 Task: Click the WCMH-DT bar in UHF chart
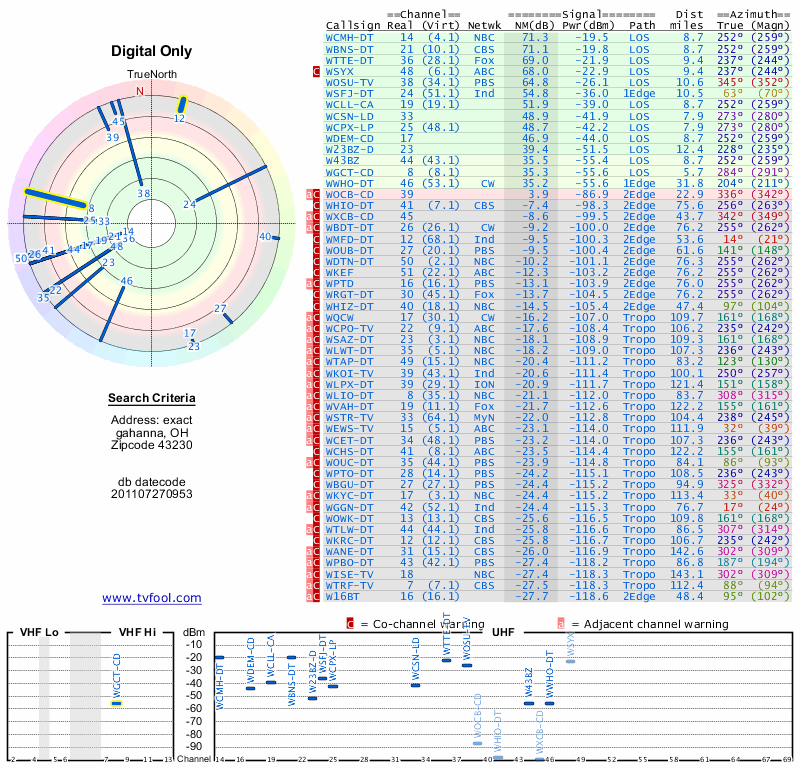(x=219, y=657)
